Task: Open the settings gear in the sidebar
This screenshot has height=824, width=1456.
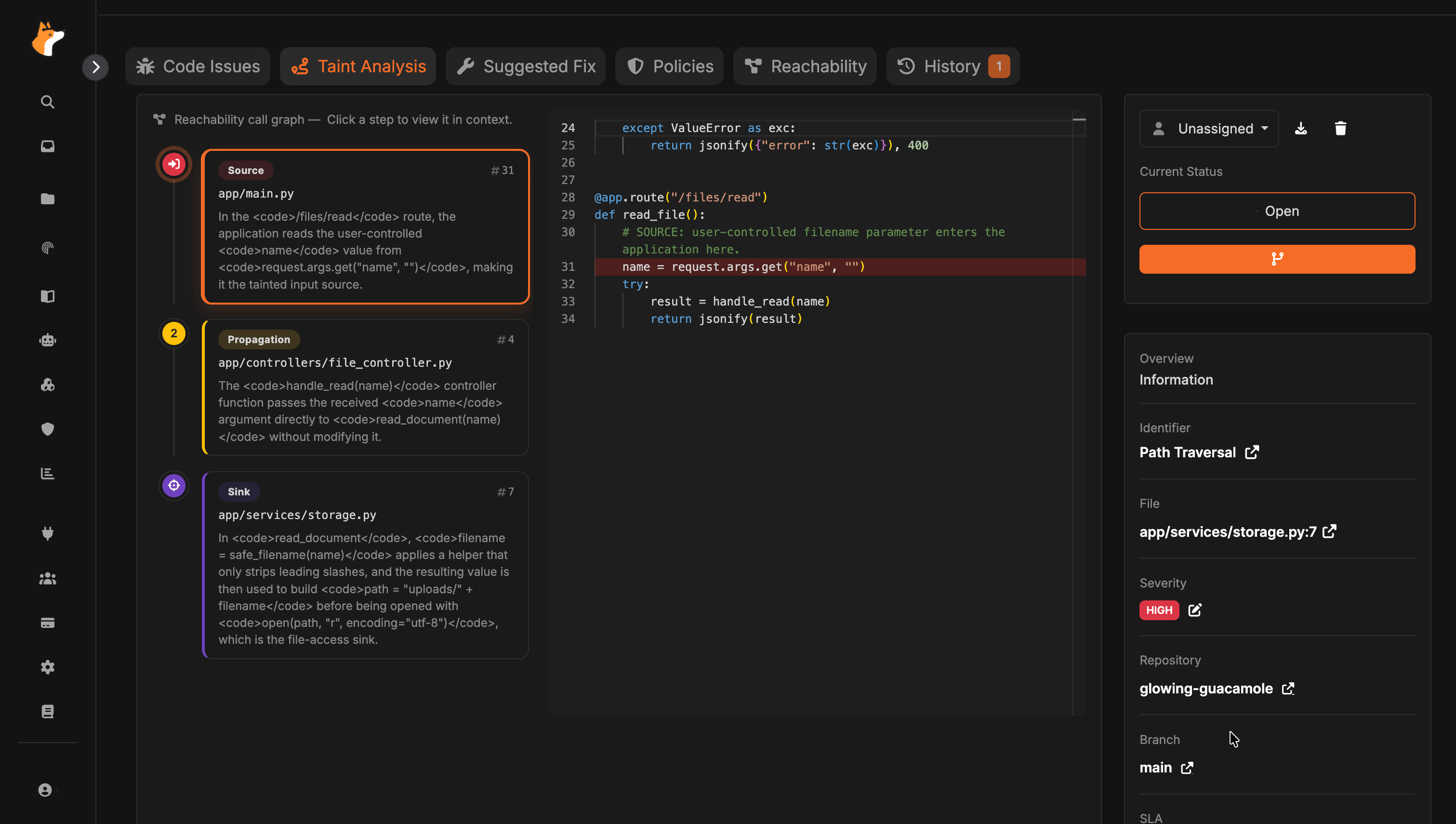Action: 48,667
